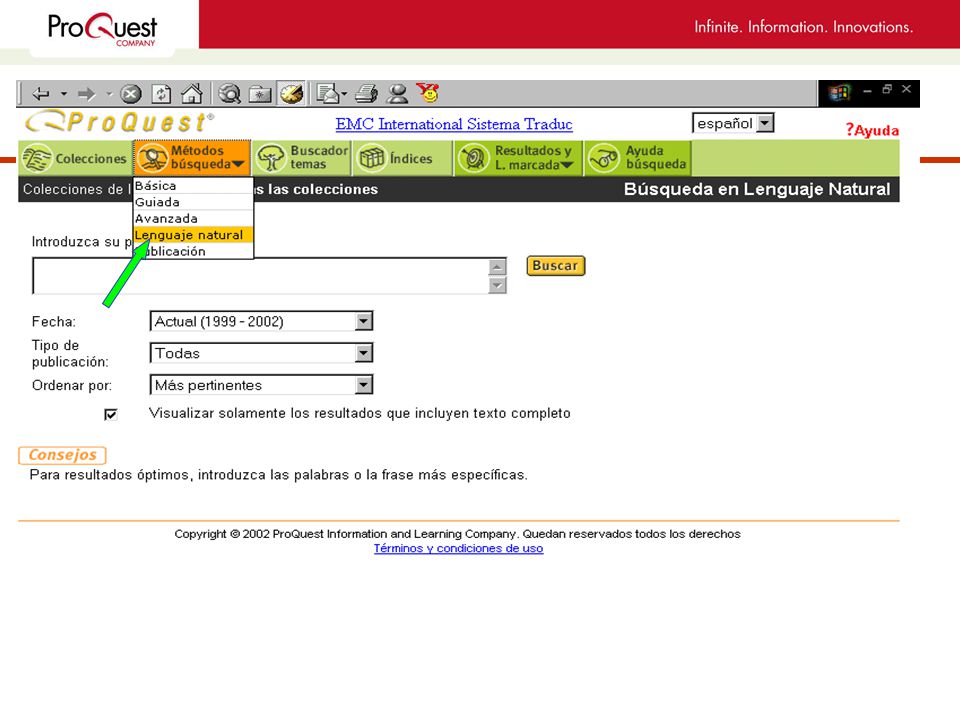
Task: Open the Fecha dropdown showing Actual (1999 - 2002)
Action: coord(261,321)
